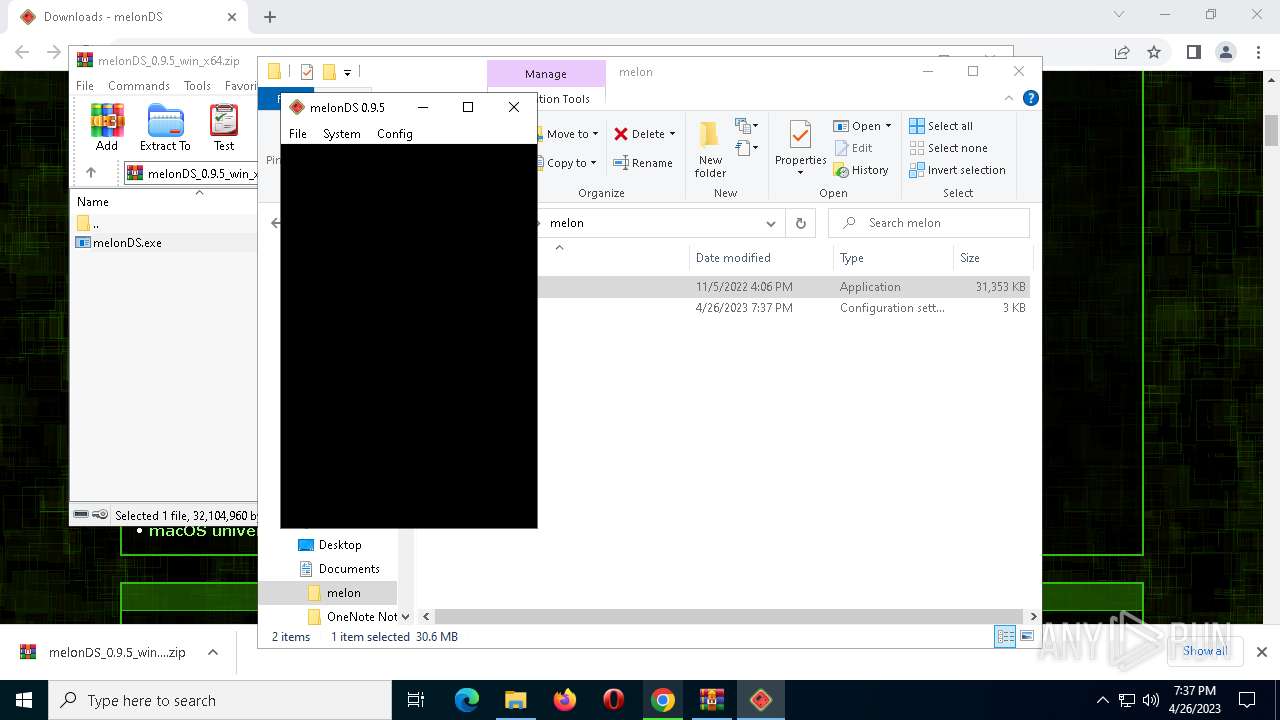Click the Properties icon in the ribbon

(800, 135)
